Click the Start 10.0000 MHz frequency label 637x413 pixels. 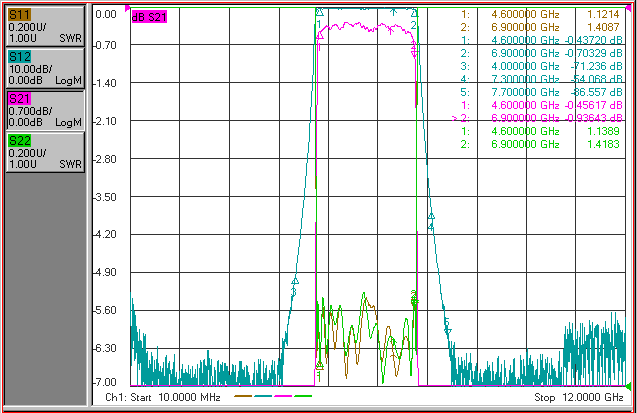(x=175, y=397)
